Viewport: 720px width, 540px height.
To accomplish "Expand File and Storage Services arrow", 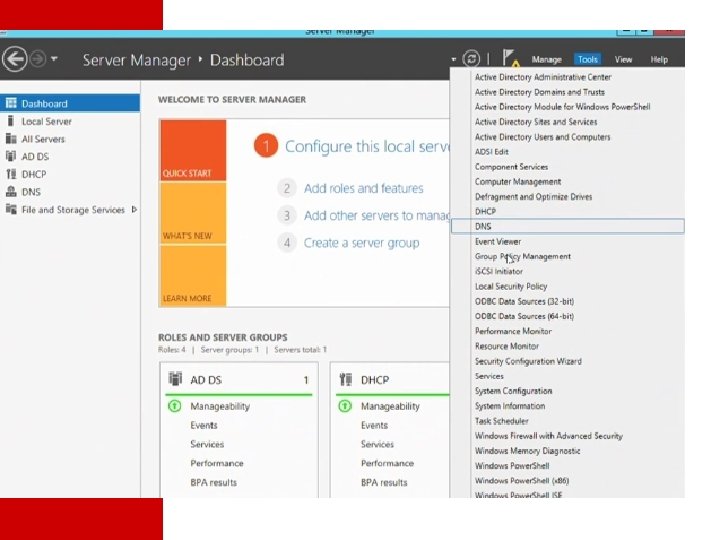I will click(134, 209).
